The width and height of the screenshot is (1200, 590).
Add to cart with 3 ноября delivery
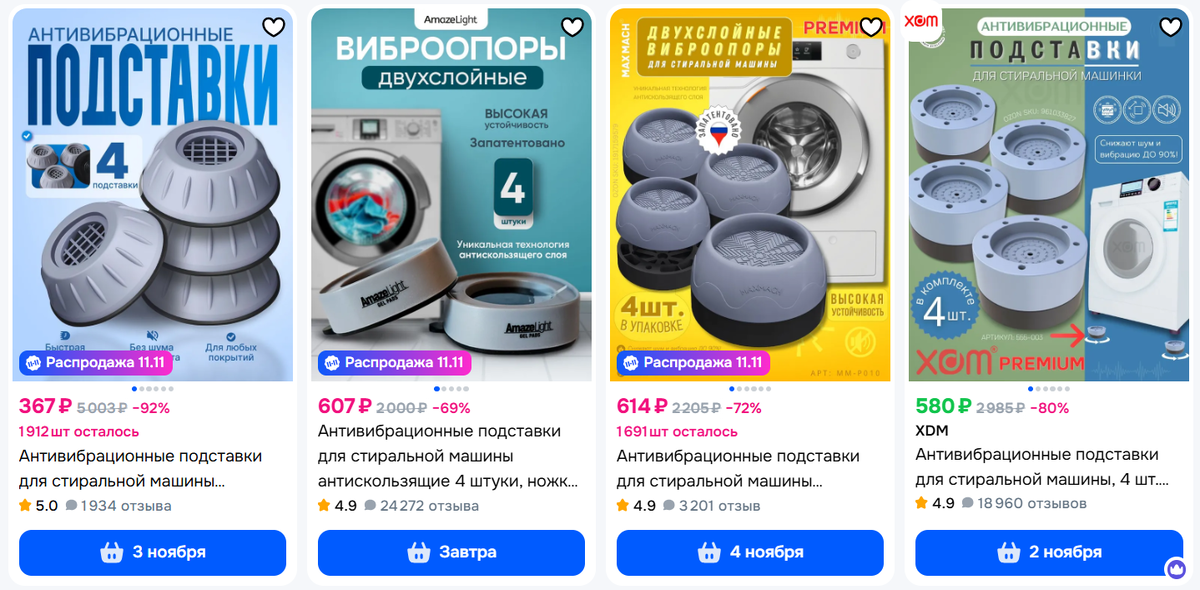153,552
